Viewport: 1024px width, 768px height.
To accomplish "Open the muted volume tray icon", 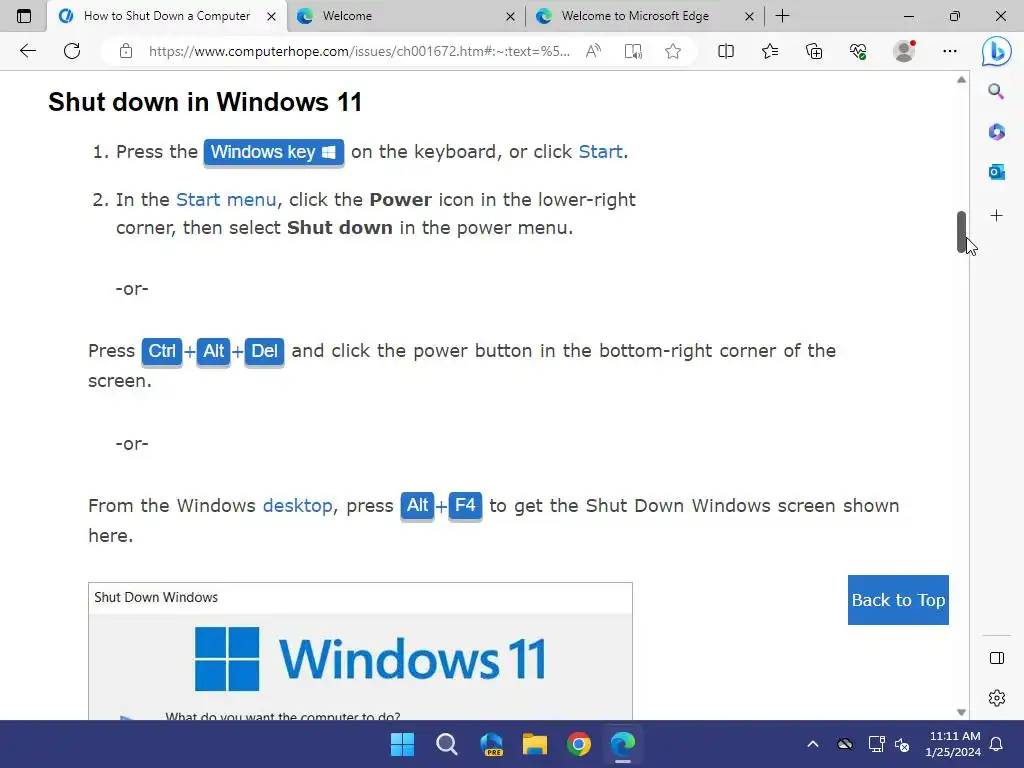I will [902, 744].
